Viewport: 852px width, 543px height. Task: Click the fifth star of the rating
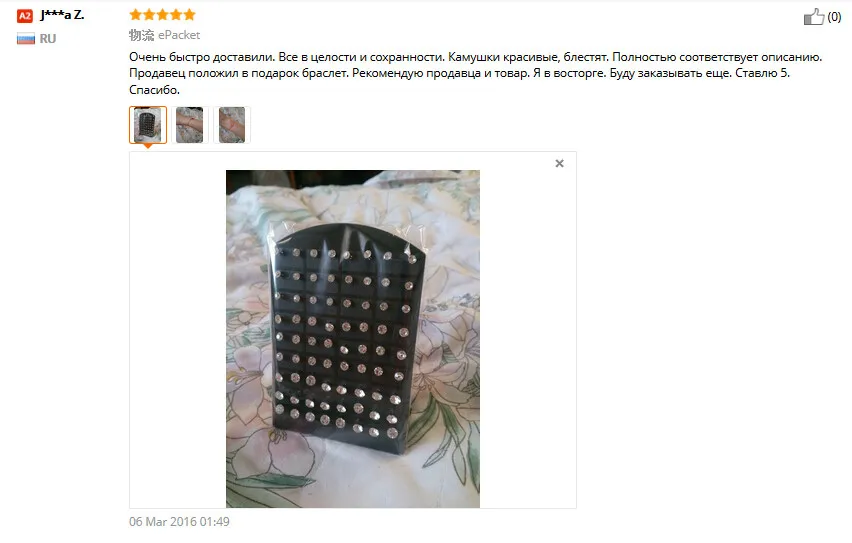(x=189, y=15)
